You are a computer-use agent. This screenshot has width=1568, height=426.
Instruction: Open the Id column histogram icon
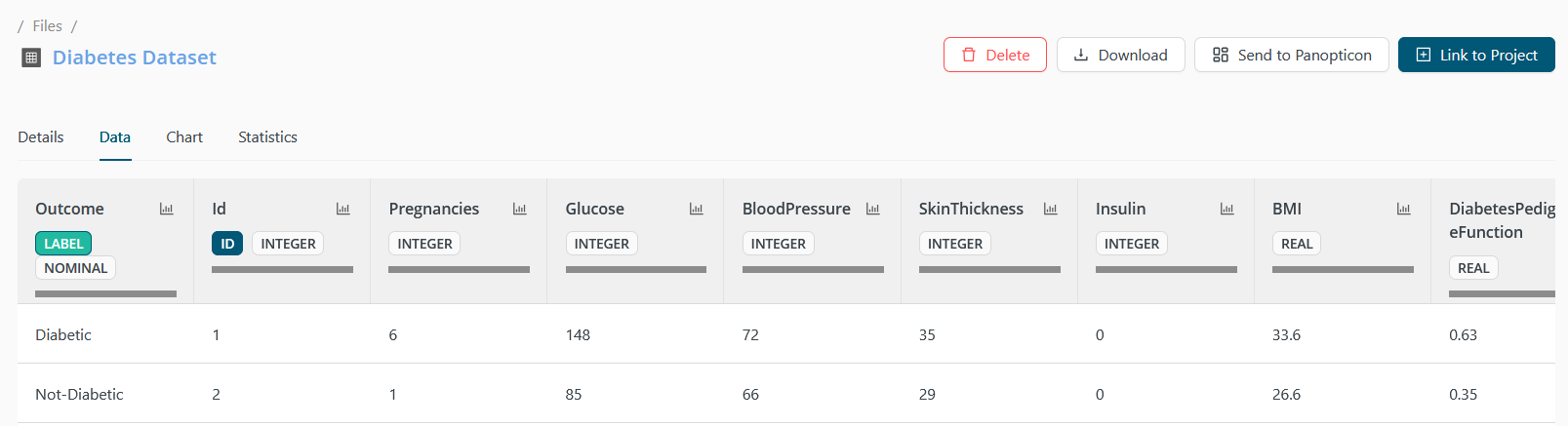pos(342,209)
